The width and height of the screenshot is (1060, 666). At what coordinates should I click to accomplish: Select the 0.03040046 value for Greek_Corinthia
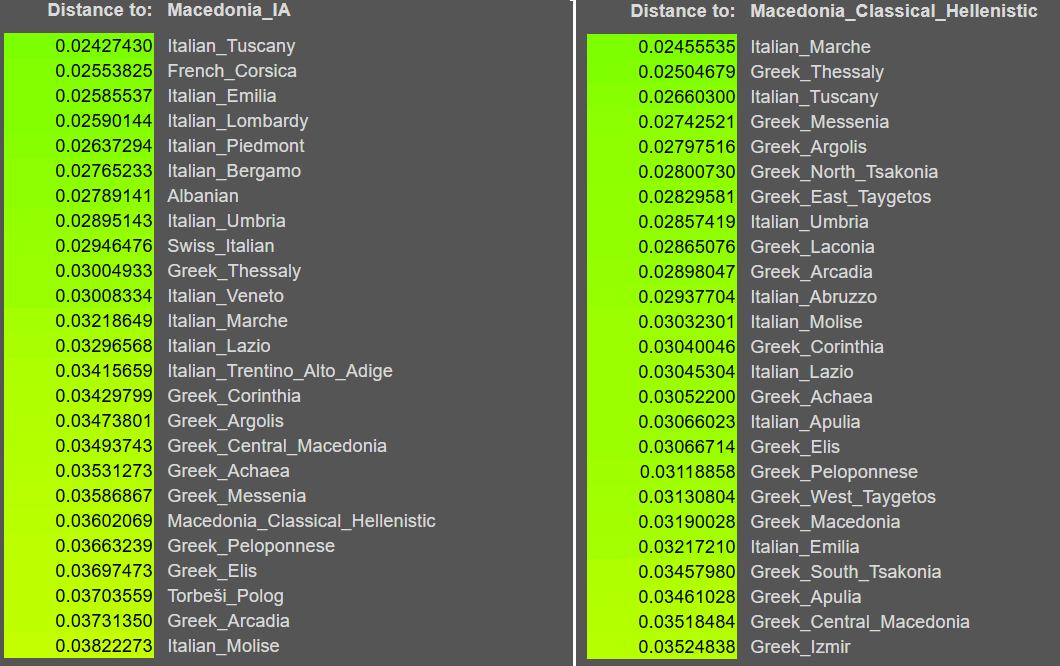687,348
